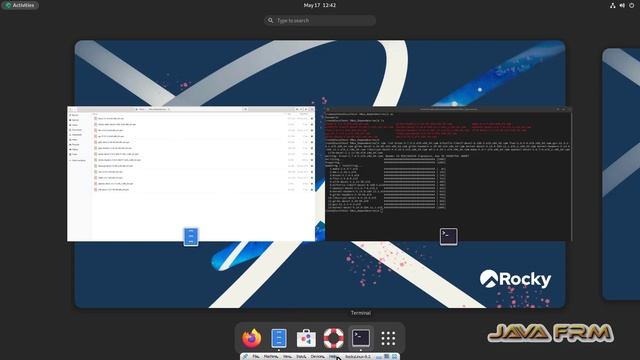The image size is (640, 360).
Task: Click the close icon on the VirtualBox mini toolbar
Action: [395, 357]
